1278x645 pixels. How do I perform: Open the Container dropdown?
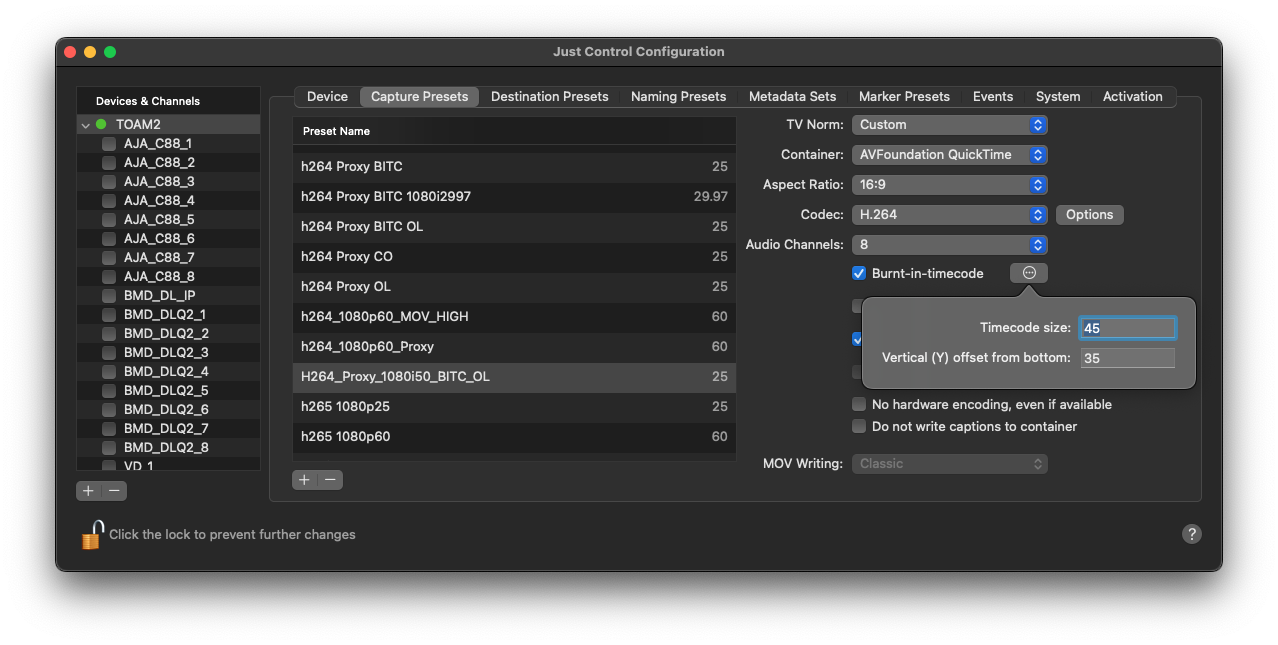click(x=949, y=155)
